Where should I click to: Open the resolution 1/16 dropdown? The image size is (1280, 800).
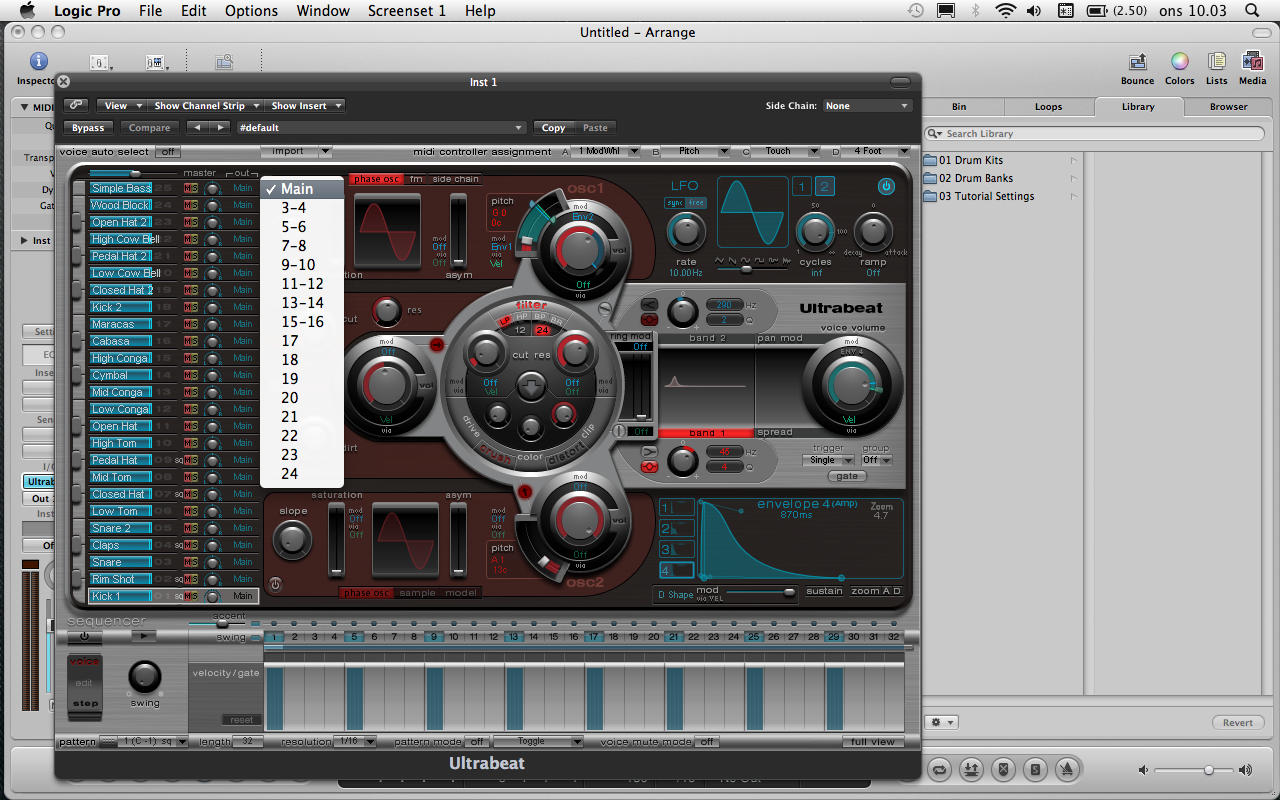click(355, 742)
